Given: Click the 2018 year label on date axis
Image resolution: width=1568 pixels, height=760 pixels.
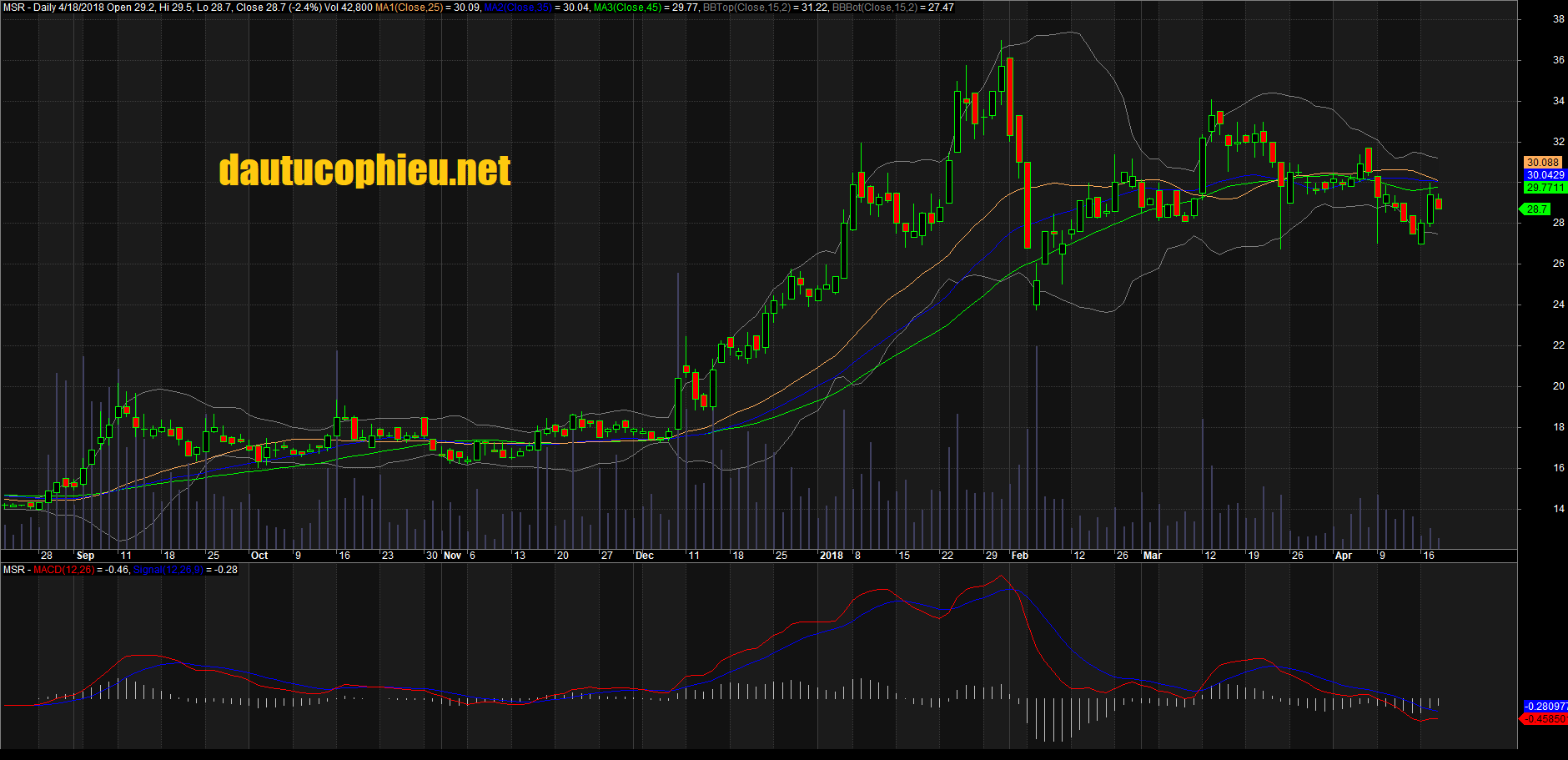Looking at the screenshot, I should point(832,556).
